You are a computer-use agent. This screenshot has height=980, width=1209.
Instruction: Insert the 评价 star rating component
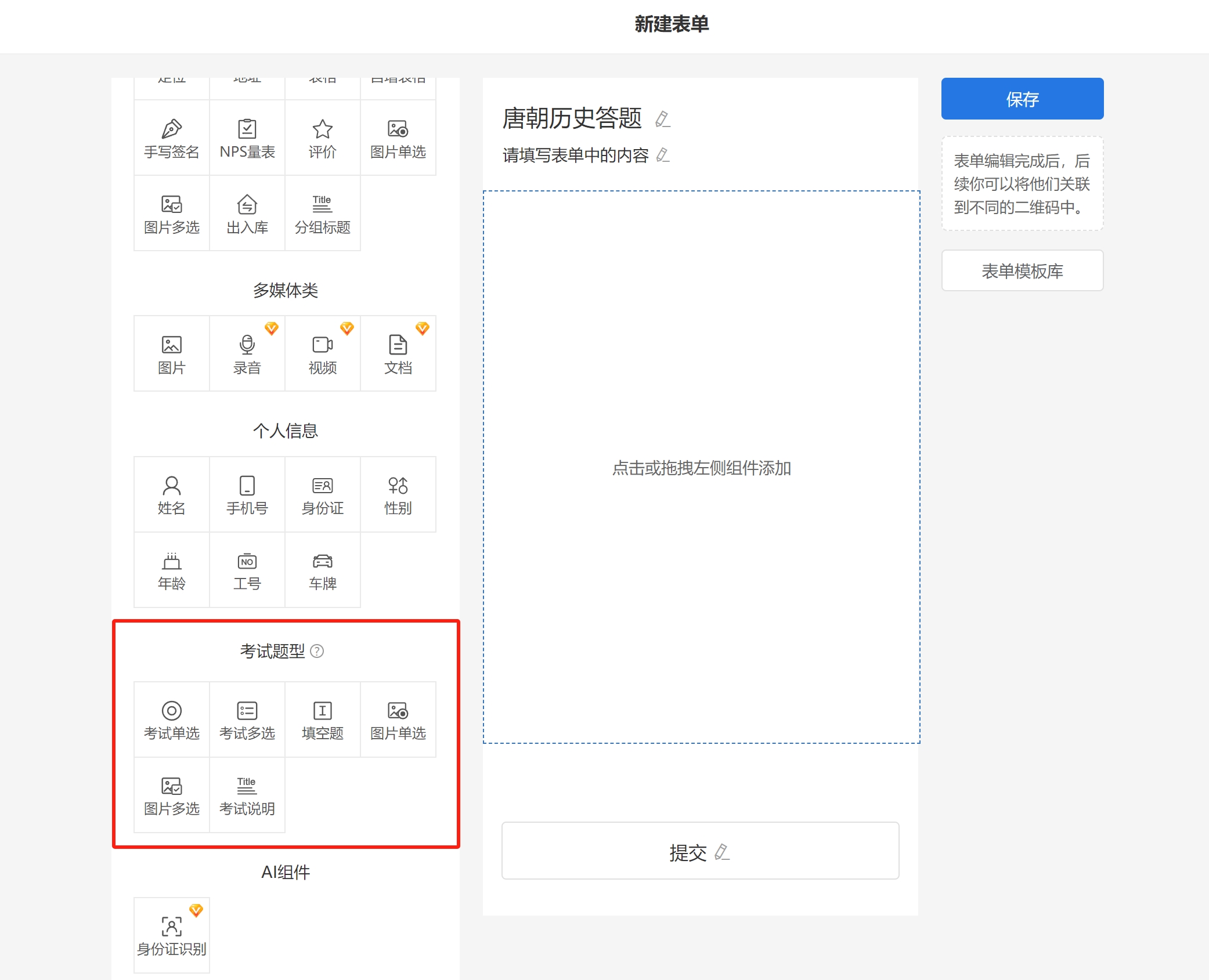(322, 138)
